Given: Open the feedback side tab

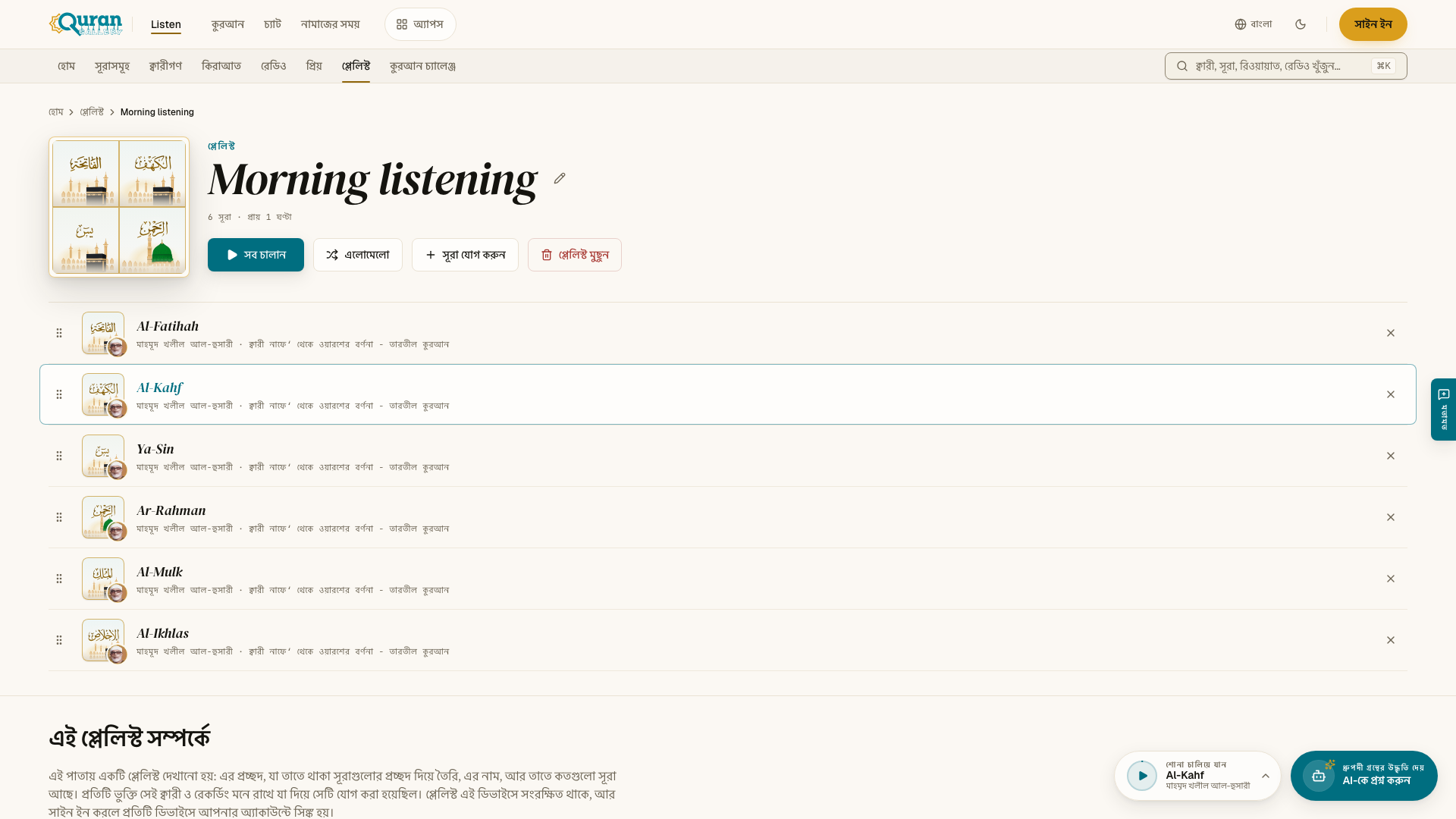Looking at the screenshot, I should point(1443,409).
